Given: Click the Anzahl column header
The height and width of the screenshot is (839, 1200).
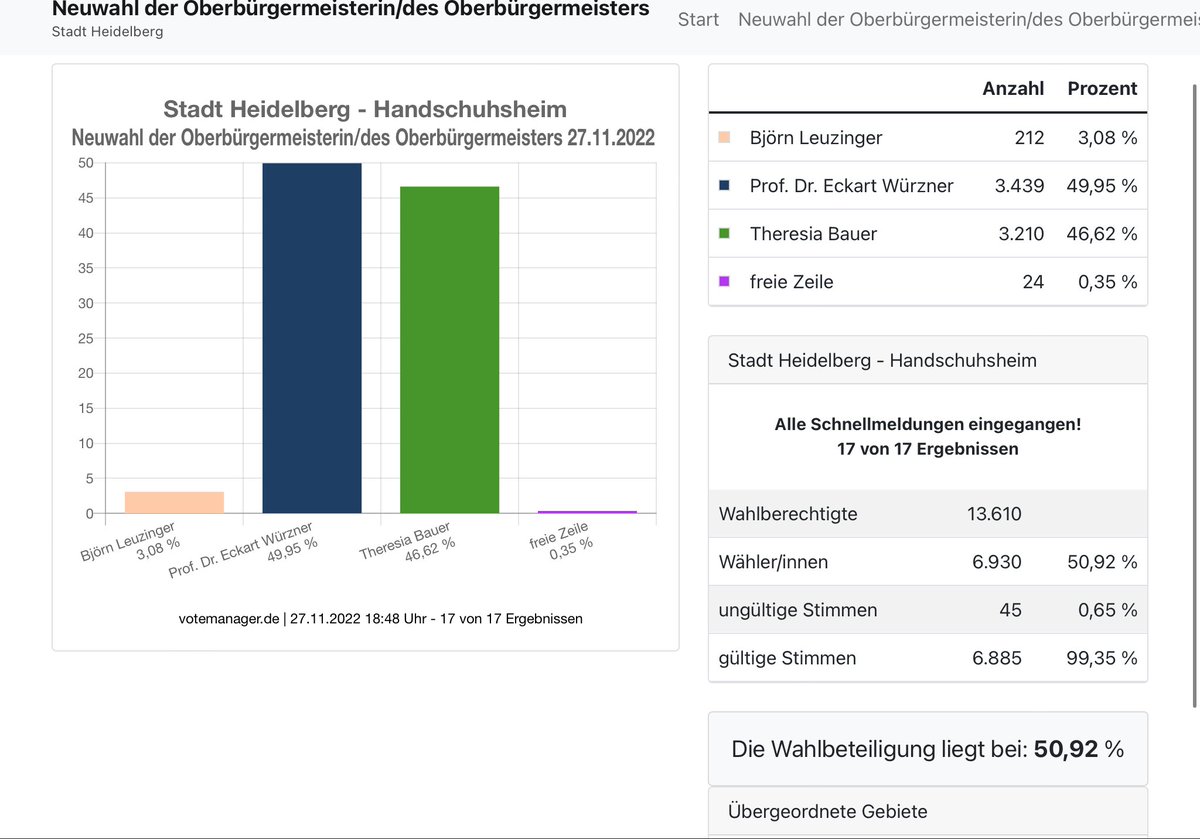Looking at the screenshot, I should (x=1013, y=88).
